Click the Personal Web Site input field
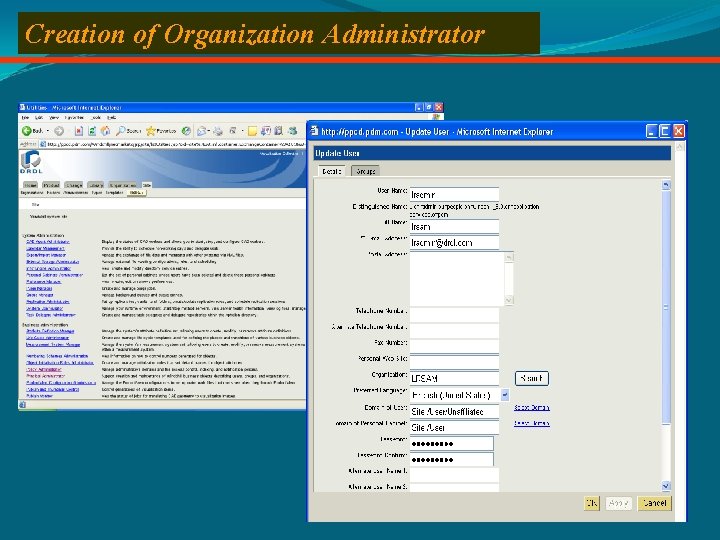 coord(454,362)
